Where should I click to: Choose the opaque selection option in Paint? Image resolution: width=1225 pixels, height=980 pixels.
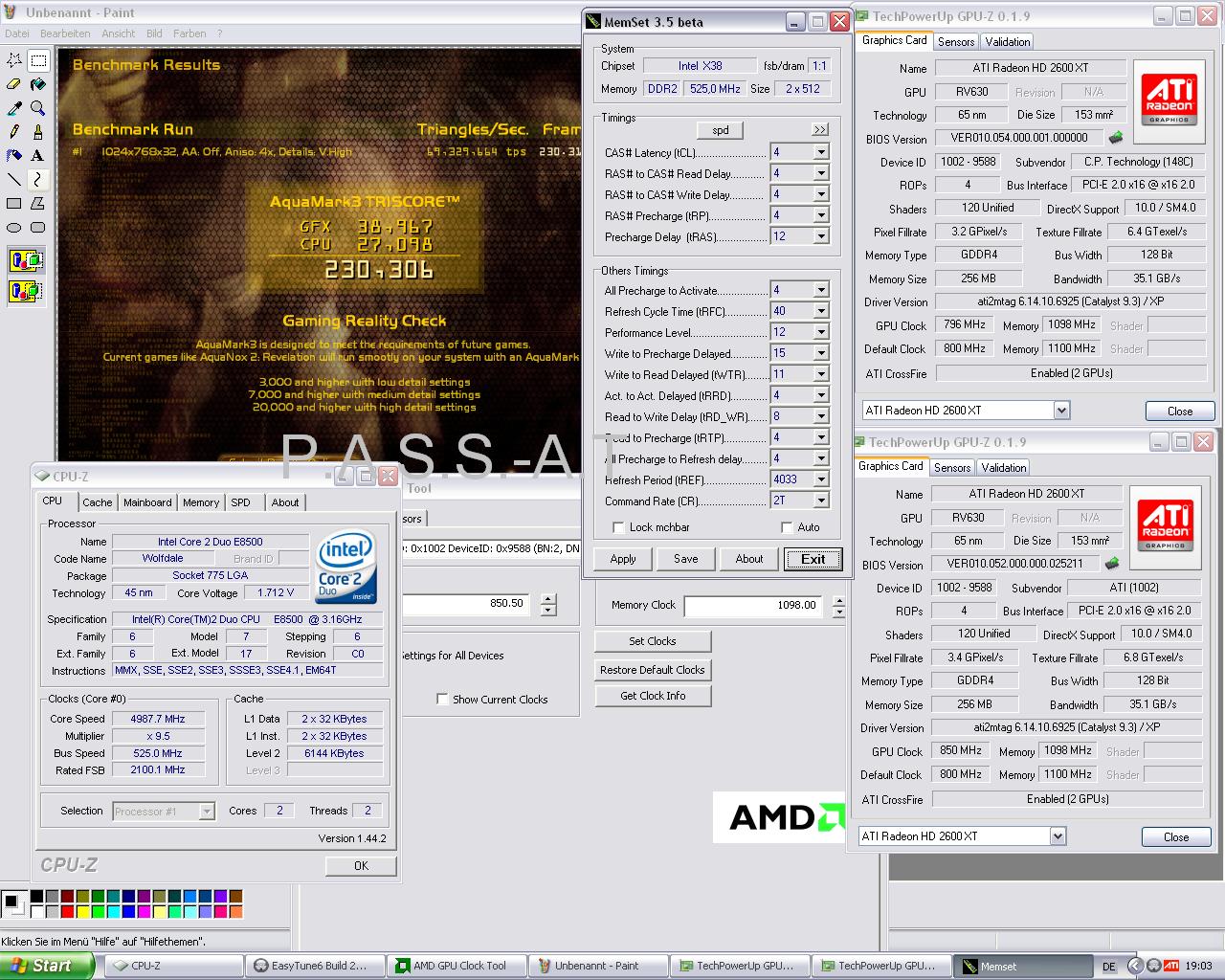point(26,260)
